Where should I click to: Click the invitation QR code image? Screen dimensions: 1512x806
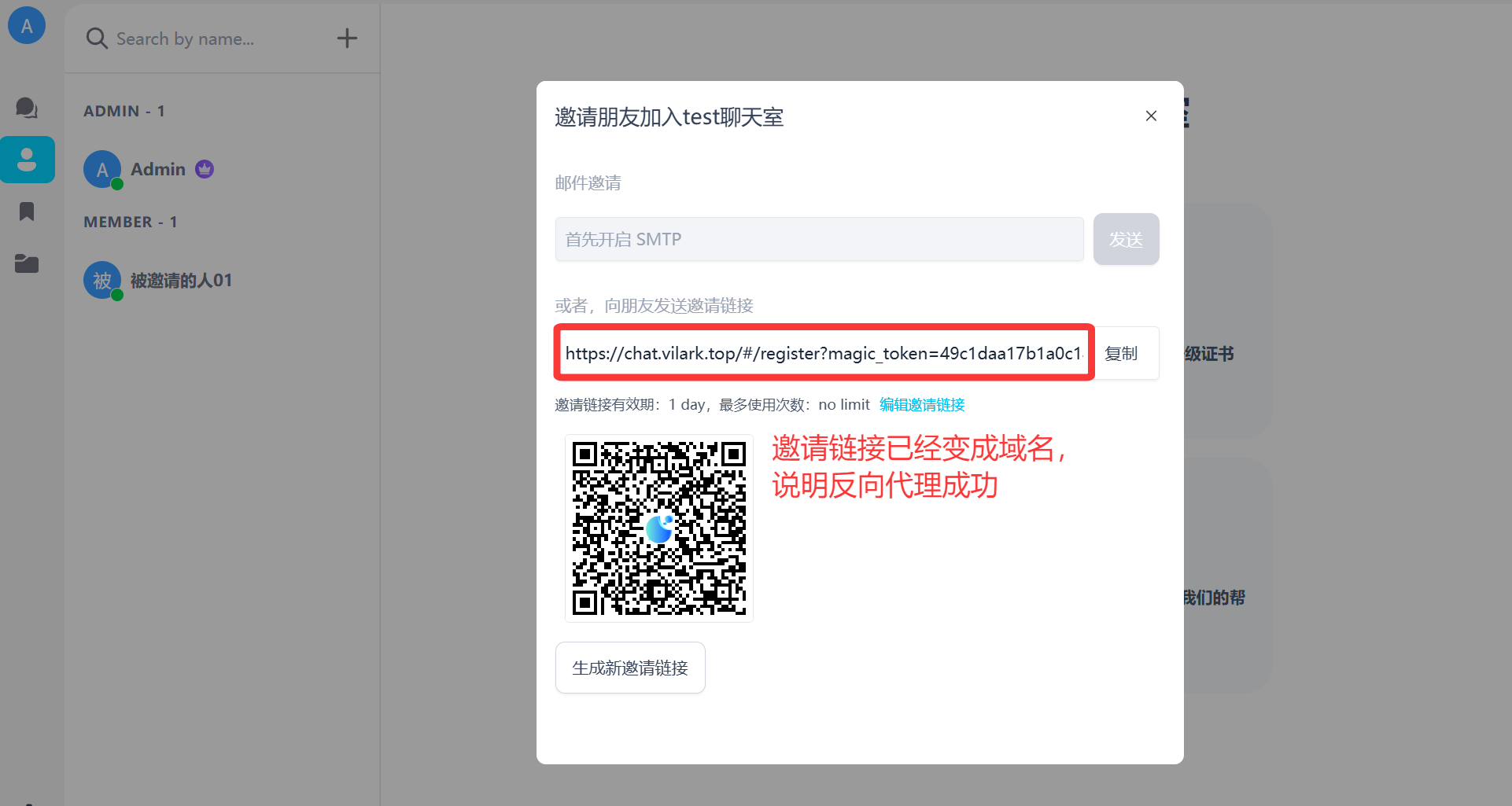coord(659,528)
